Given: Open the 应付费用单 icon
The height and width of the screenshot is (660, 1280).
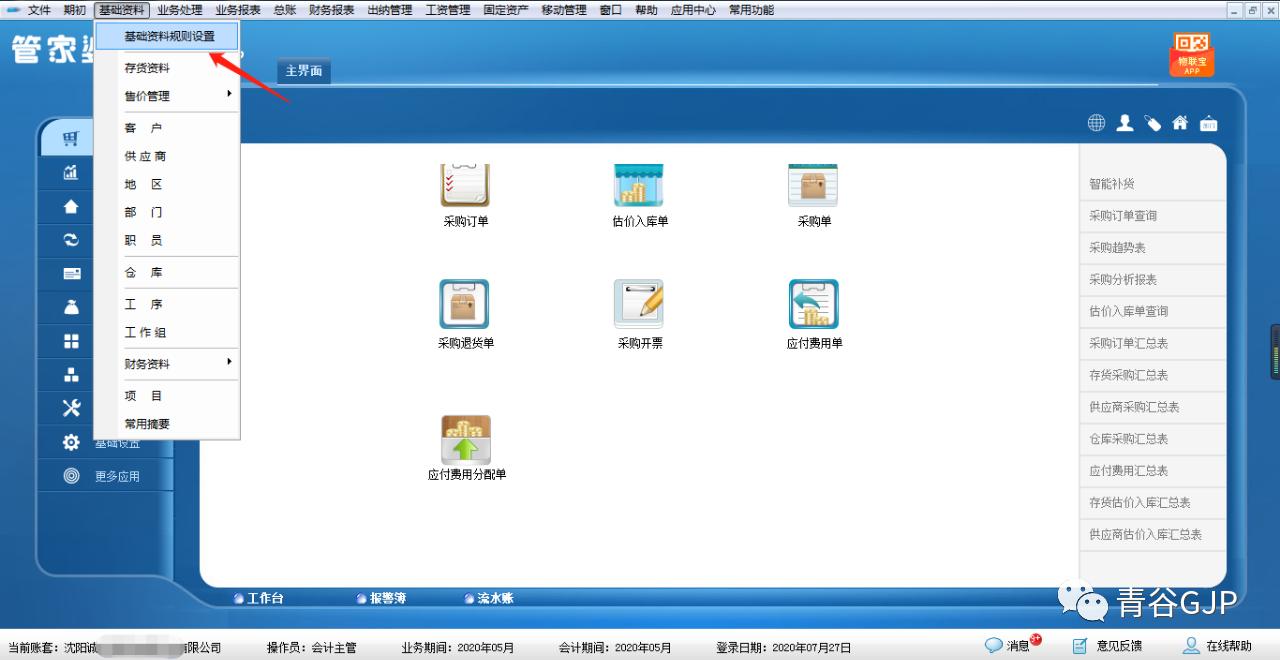Looking at the screenshot, I should tap(814, 304).
